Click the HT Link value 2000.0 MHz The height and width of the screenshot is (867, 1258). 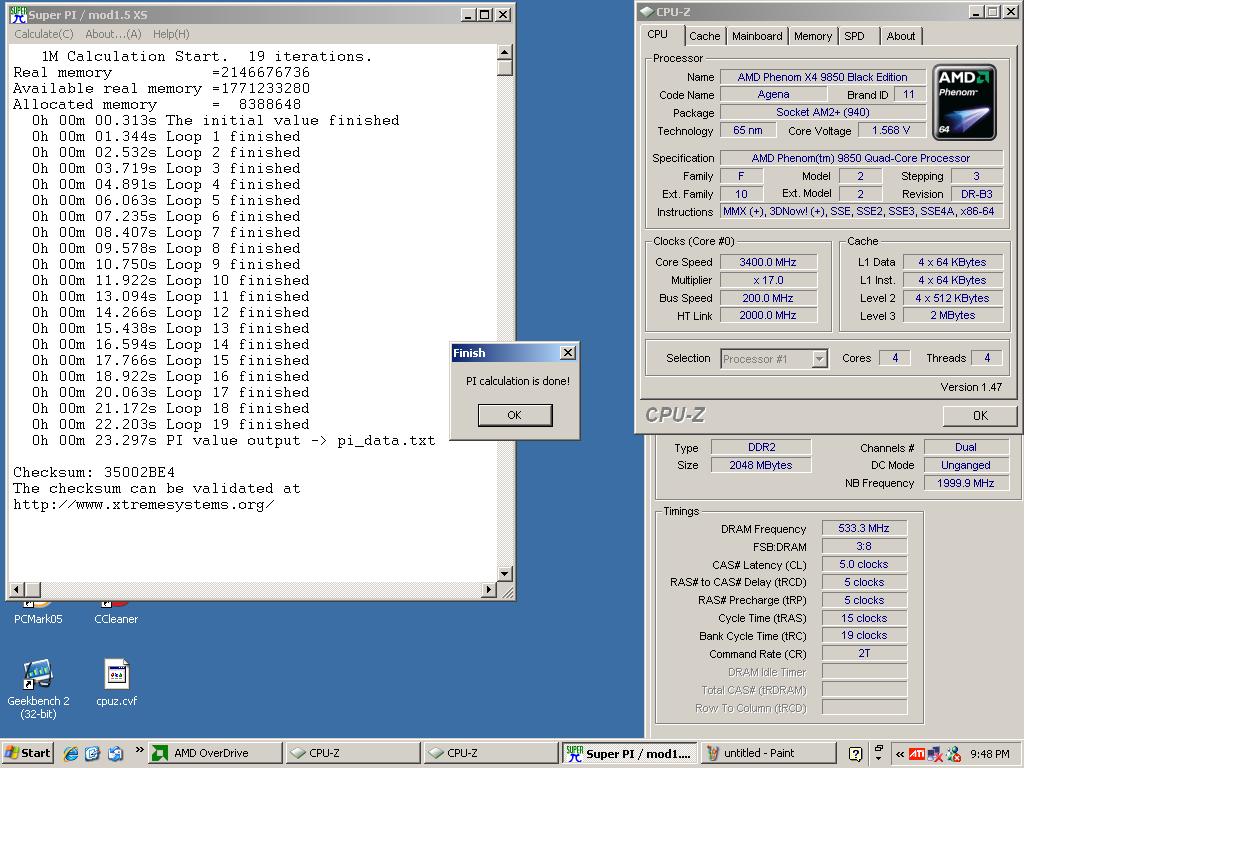[x=768, y=315]
